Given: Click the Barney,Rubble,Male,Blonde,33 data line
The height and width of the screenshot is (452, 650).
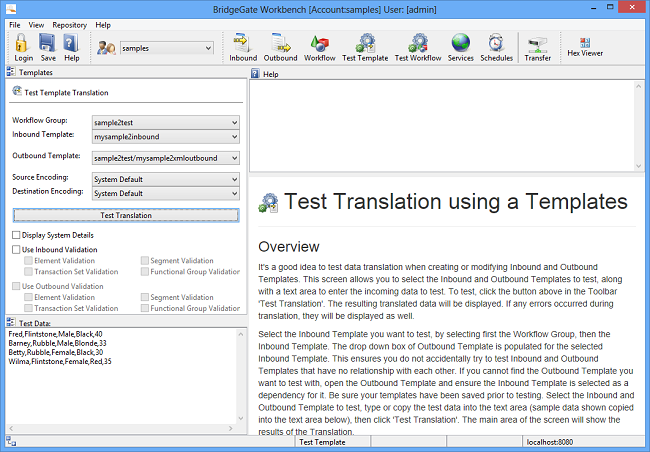Looking at the screenshot, I should click(57, 343).
